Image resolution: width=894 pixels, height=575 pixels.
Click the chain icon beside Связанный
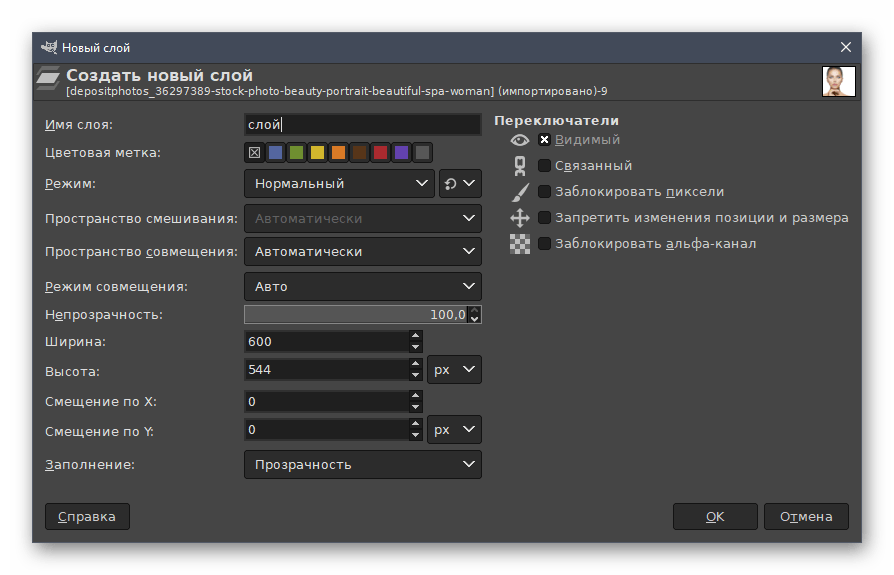(519, 166)
